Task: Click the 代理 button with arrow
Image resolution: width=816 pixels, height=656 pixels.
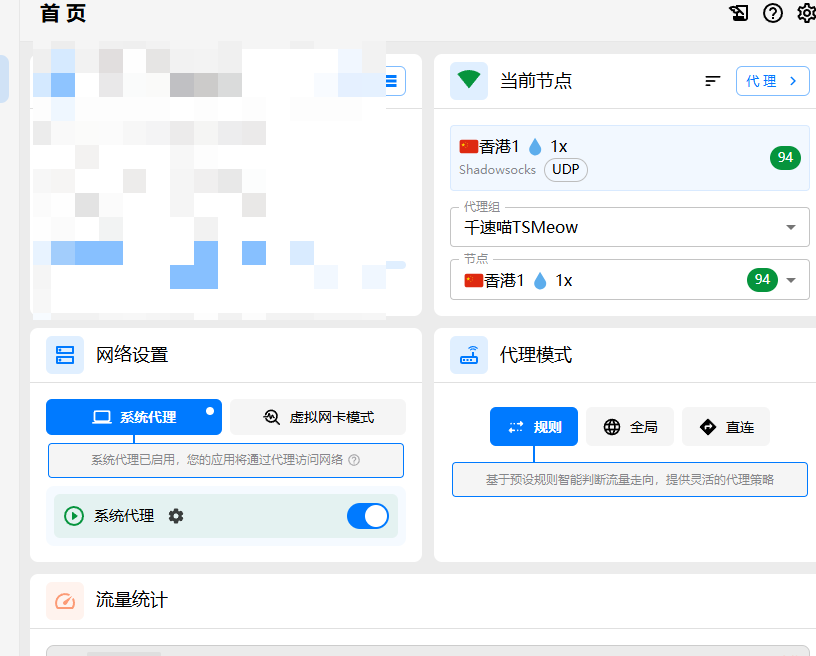Action: 772,81
